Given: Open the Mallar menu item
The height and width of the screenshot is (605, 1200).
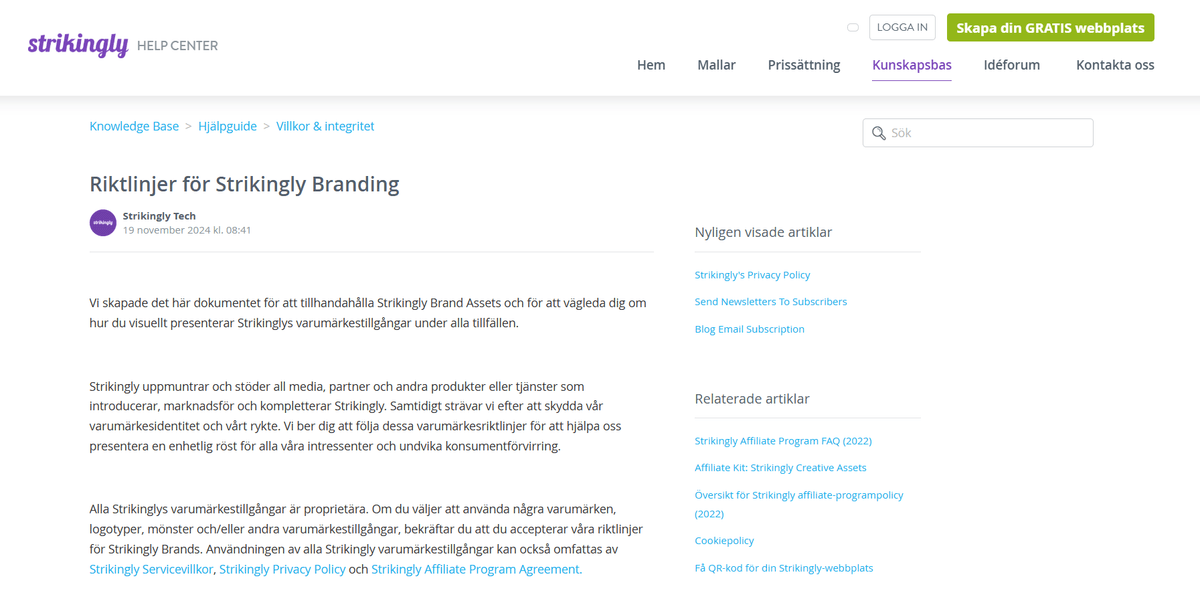Looking at the screenshot, I should tap(716, 65).
